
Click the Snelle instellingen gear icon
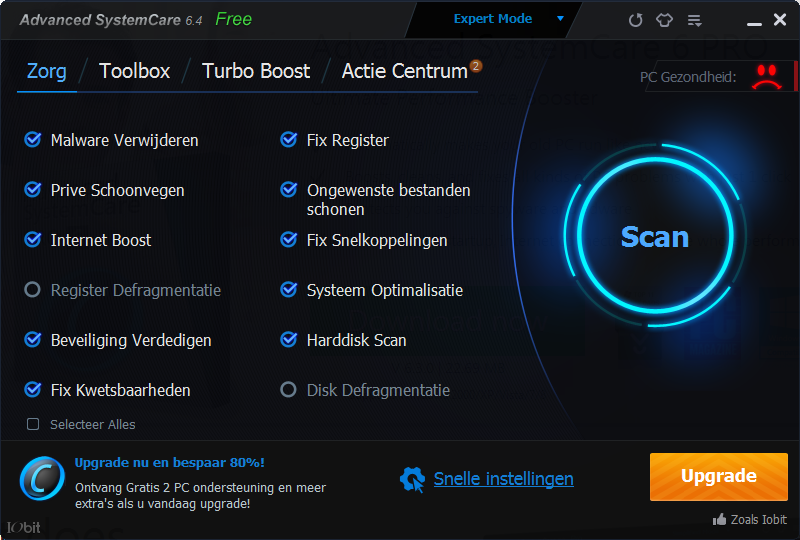tap(412, 479)
